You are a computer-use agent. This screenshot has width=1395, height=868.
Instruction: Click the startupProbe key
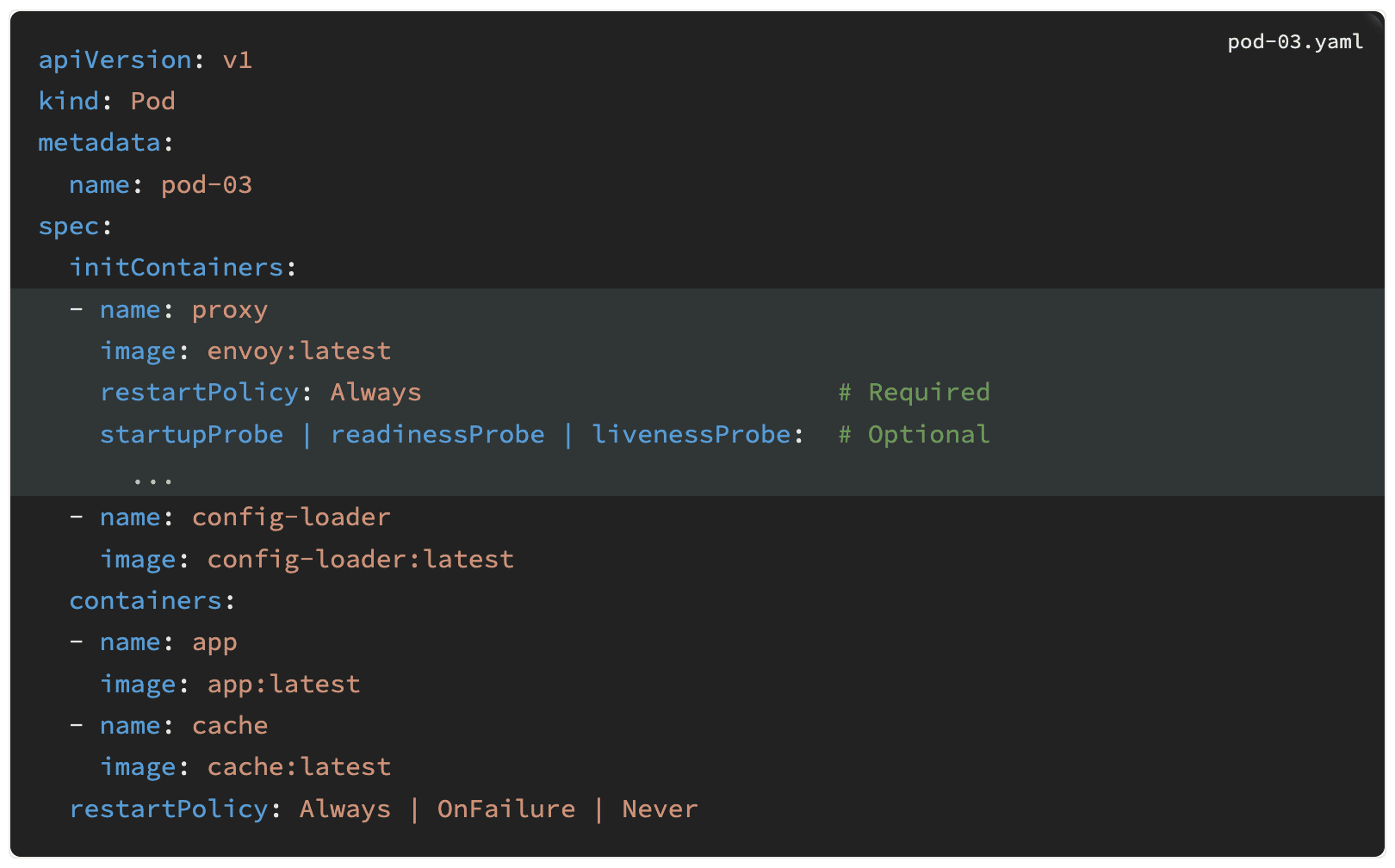point(191,435)
